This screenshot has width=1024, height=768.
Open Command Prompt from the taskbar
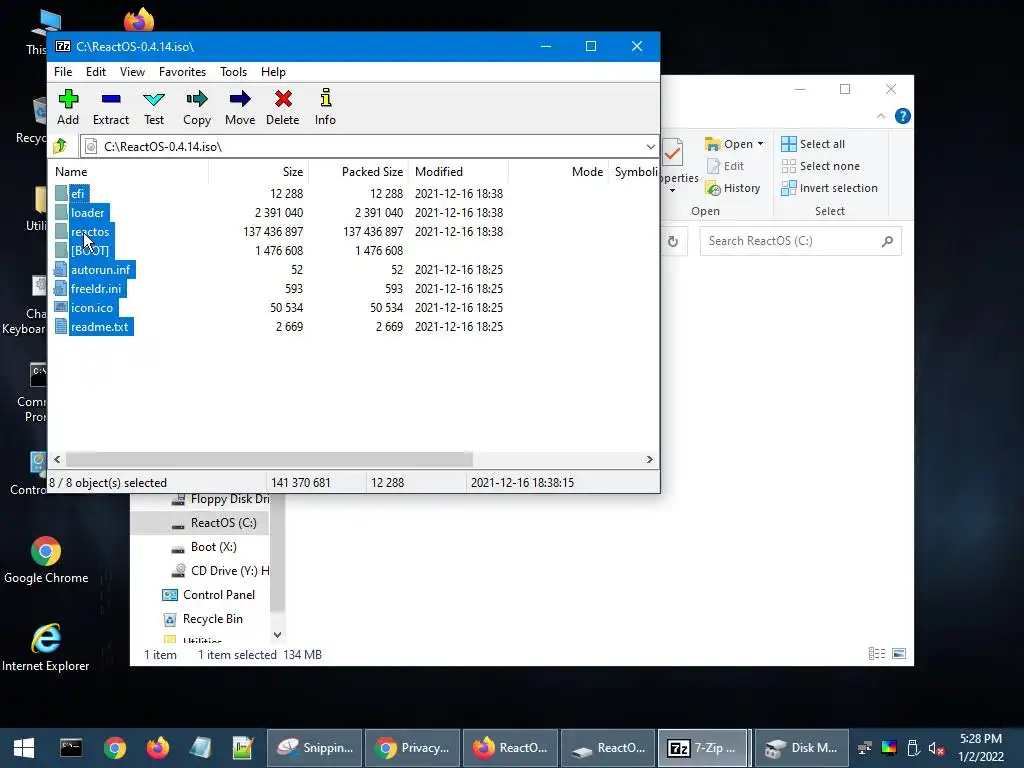coord(71,748)
